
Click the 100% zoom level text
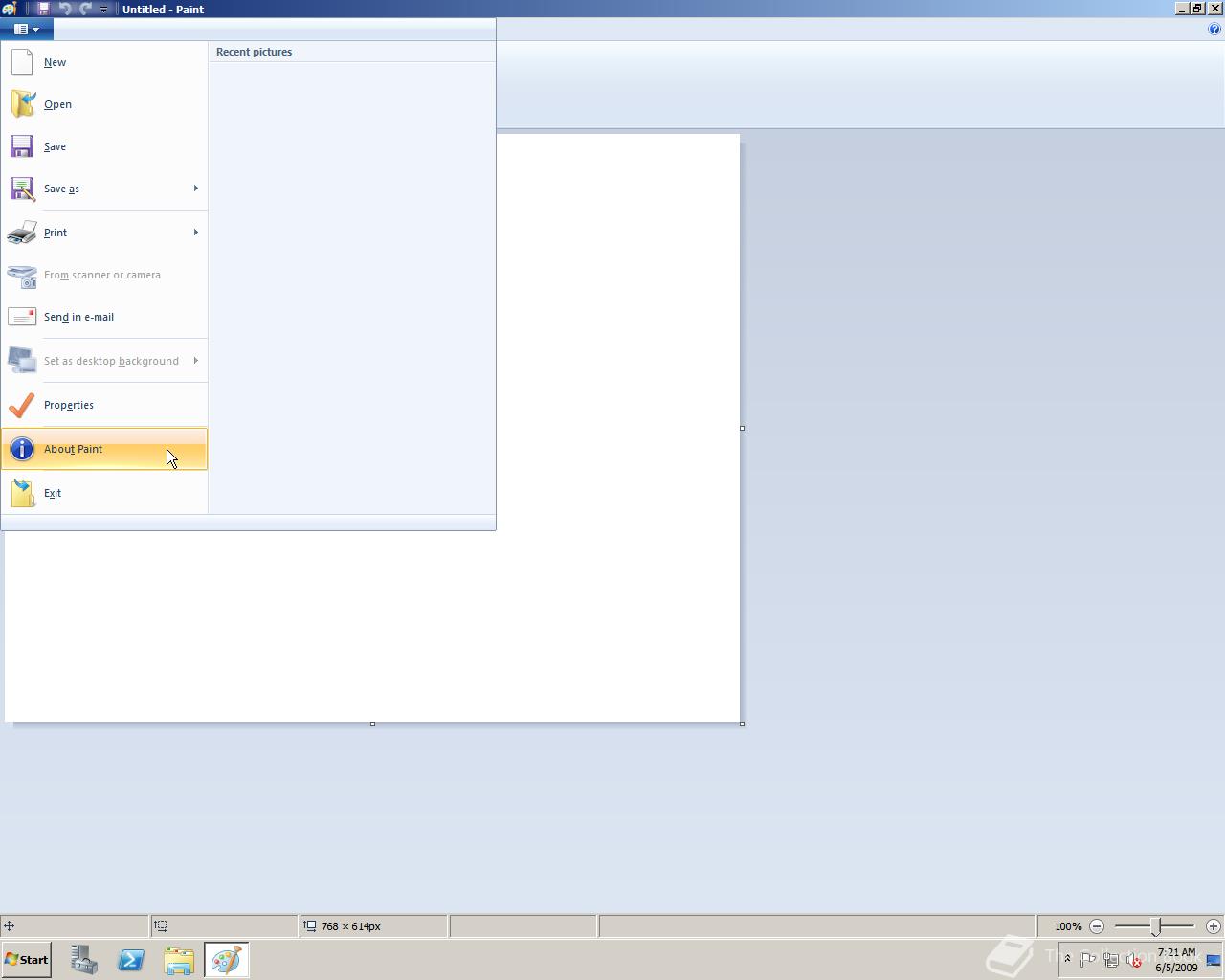[x=1068, y=926]
